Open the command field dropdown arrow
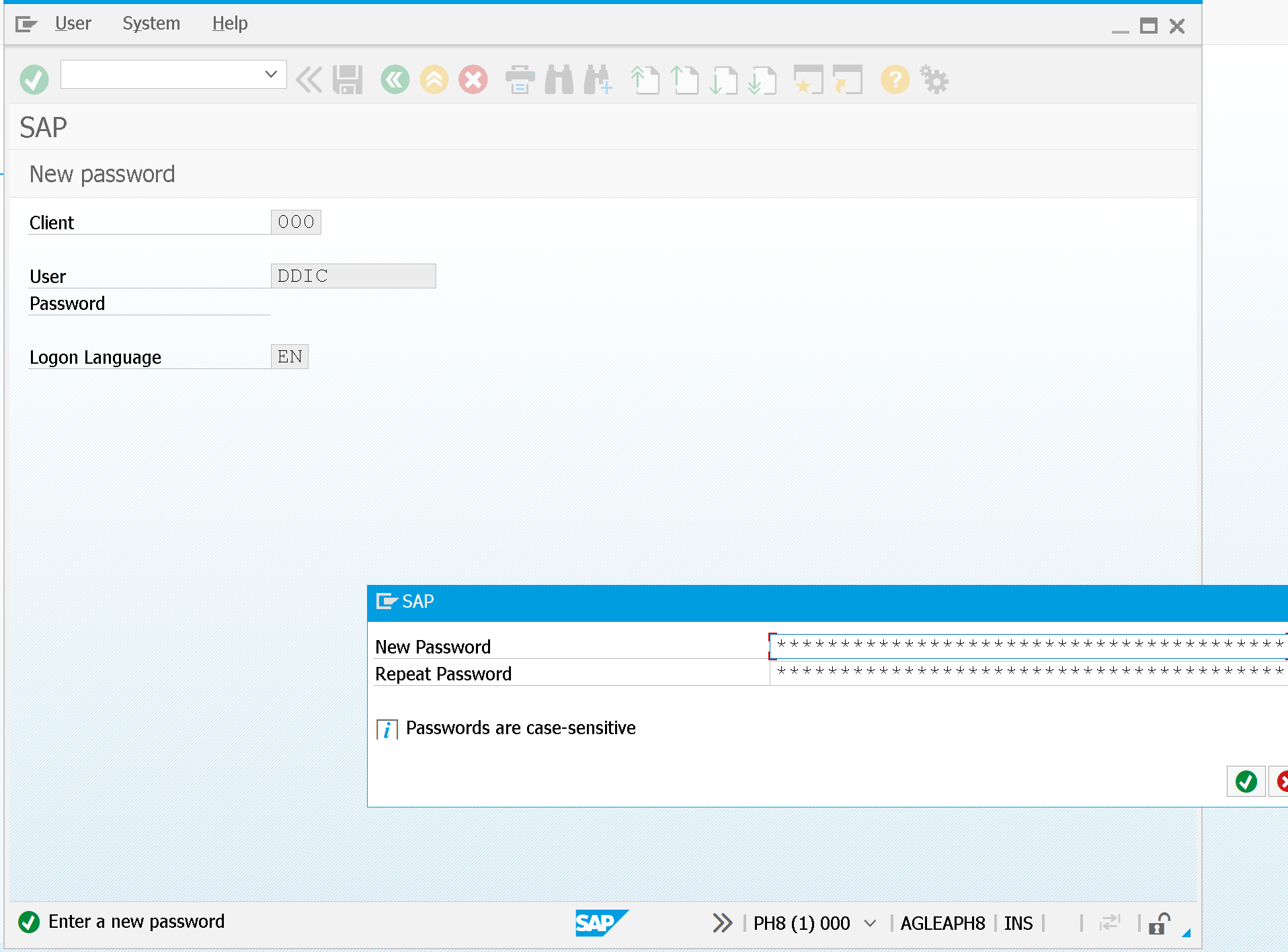Viewport: 1288px width, 952px height. click(x=271, y=74)
